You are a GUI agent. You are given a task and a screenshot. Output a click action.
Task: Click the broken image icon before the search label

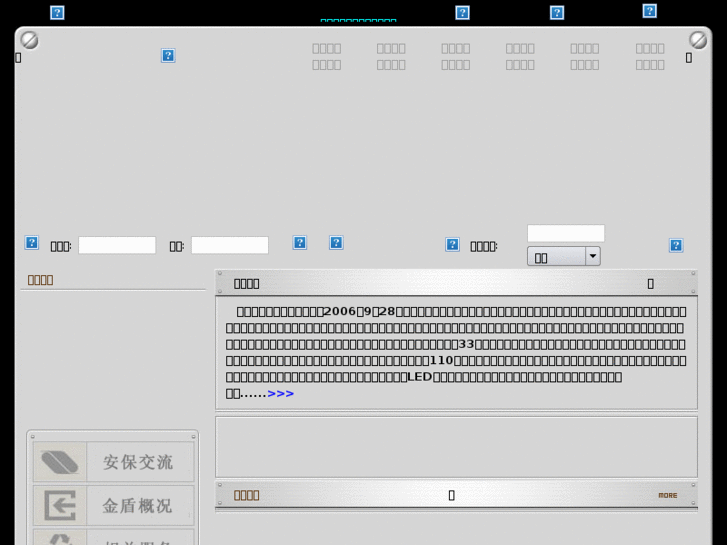click(x=452, y=244)
